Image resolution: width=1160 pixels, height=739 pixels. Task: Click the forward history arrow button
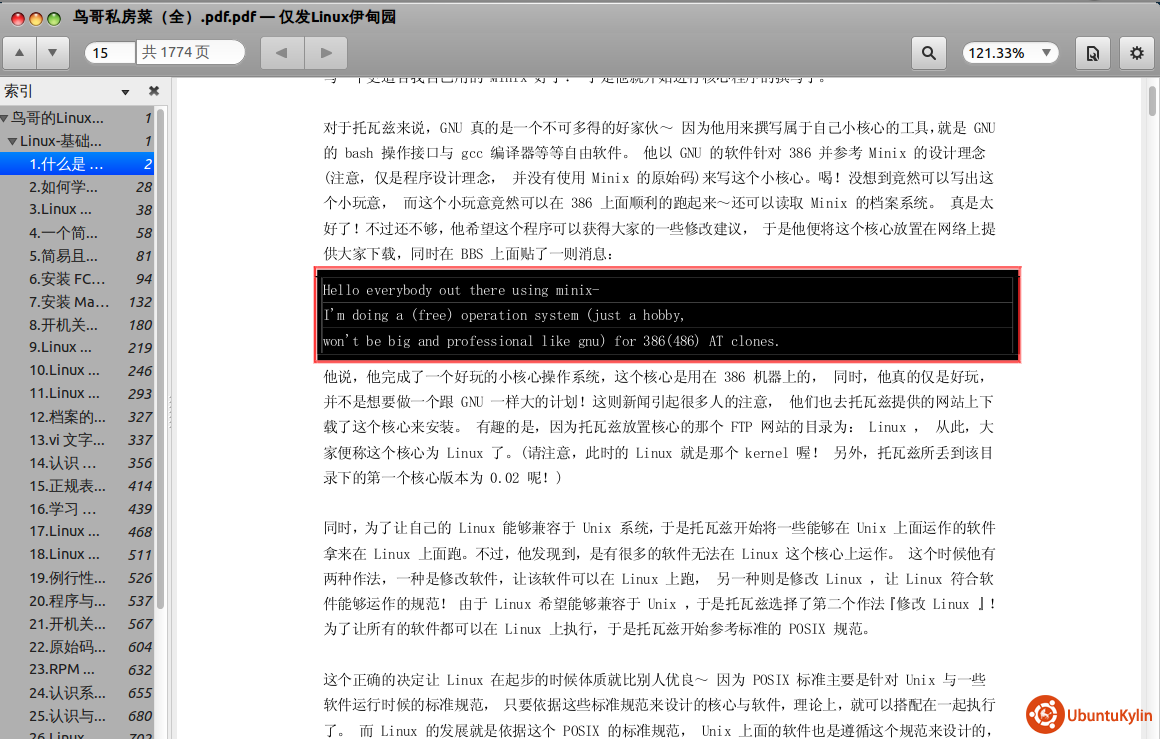(x=325, y=53)
